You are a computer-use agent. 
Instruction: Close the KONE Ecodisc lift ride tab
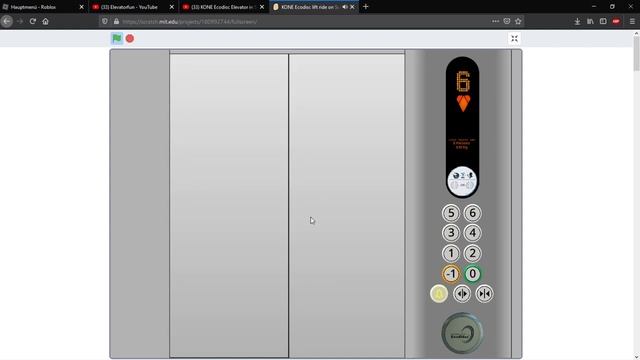tap(352, 7)
